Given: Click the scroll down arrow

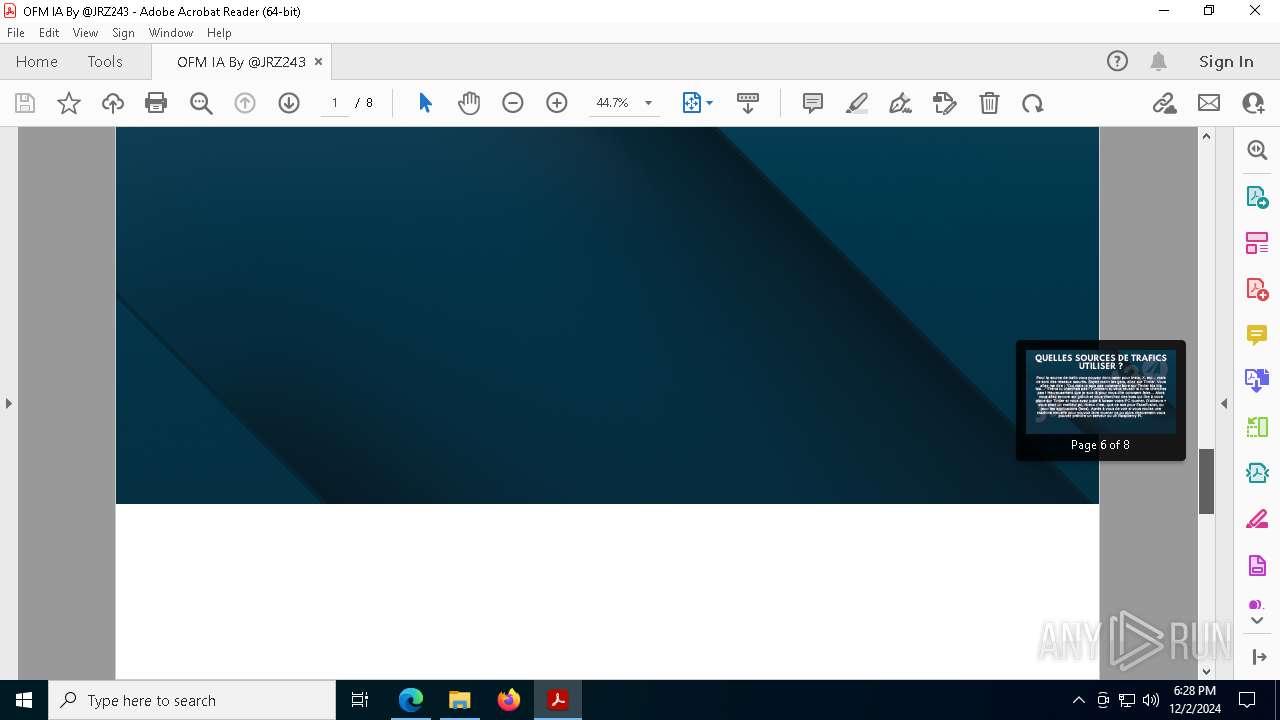Looking at the screenshot, I should [1206, 671].
